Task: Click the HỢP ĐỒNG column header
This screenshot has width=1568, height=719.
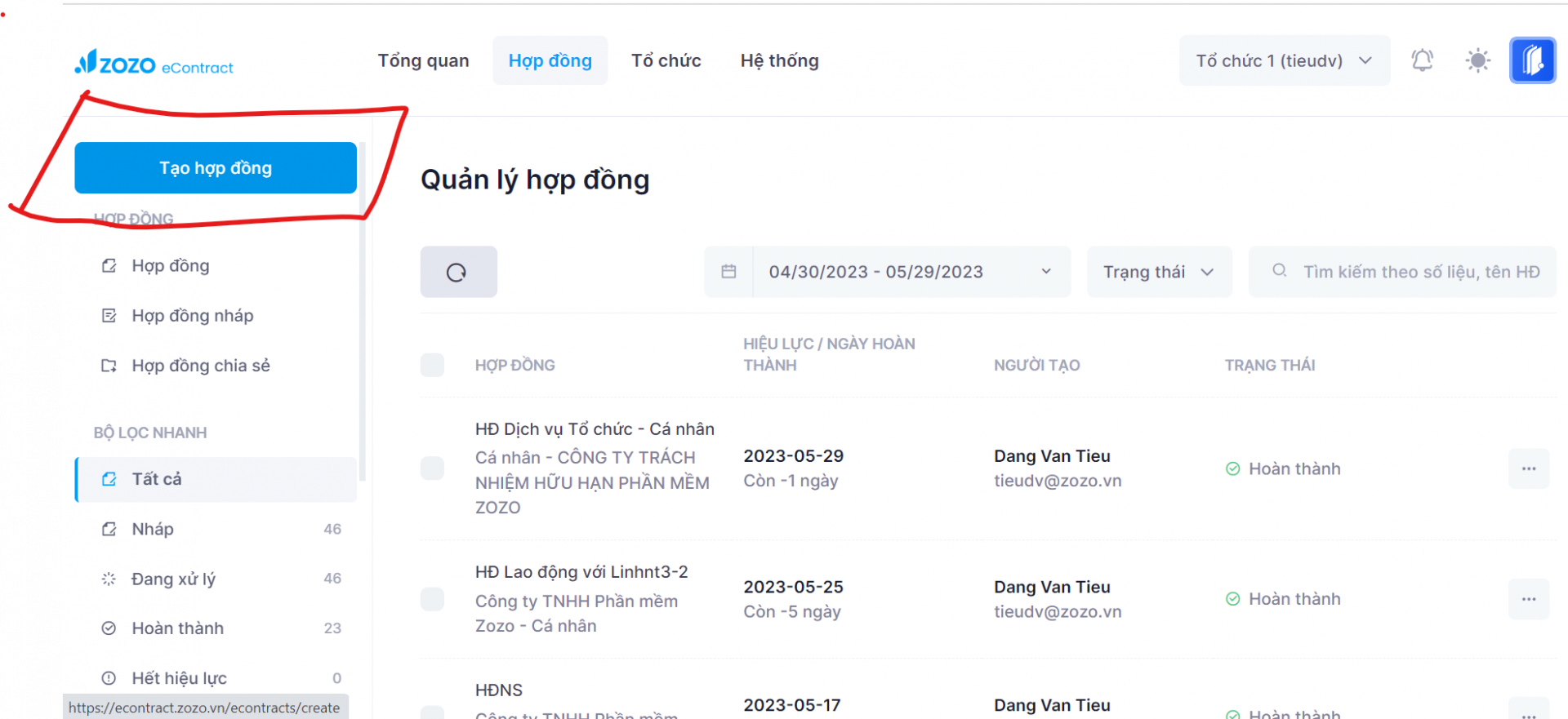Action: (x=515, y=365)
